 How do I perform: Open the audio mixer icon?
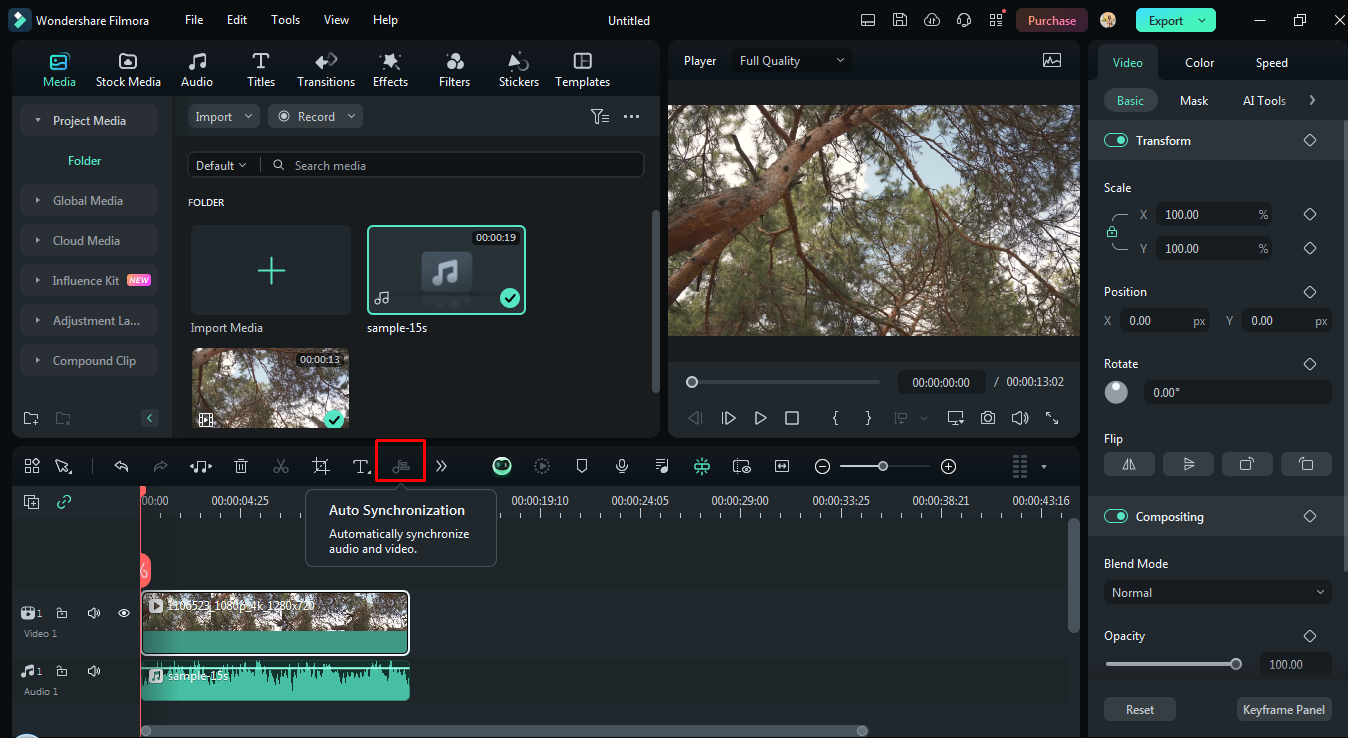[x=662, y=466]
